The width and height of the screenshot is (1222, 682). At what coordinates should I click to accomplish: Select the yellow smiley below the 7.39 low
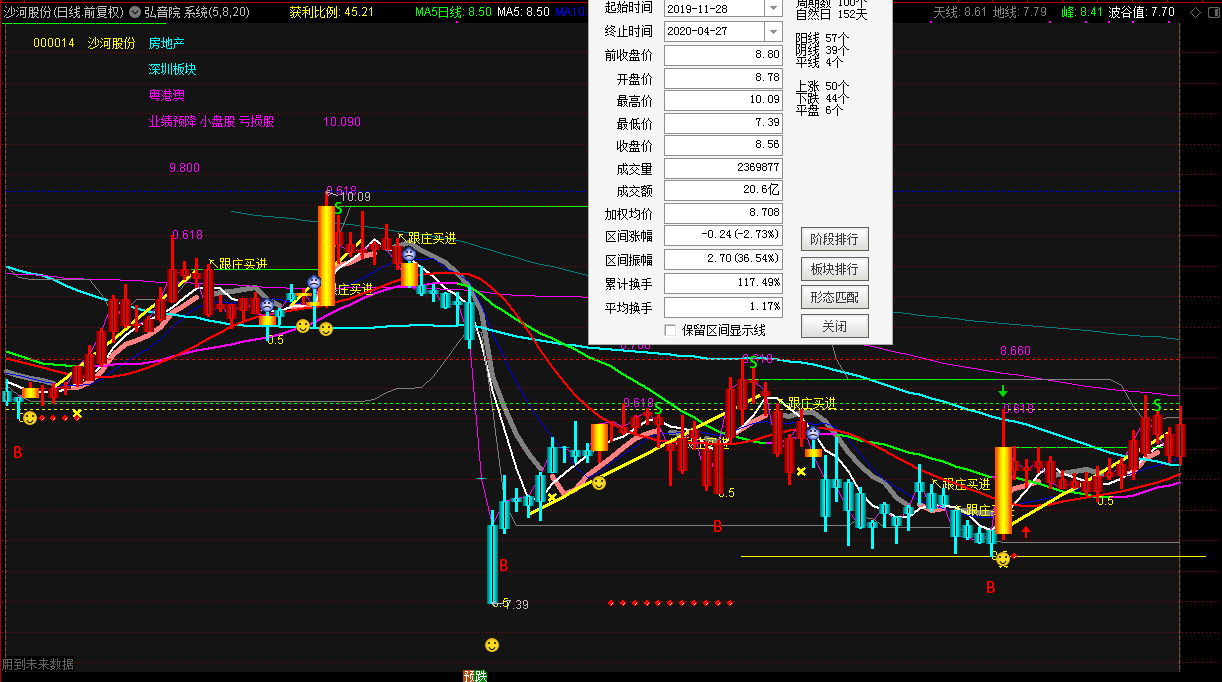pyautogui.click(x=491, y=645)
